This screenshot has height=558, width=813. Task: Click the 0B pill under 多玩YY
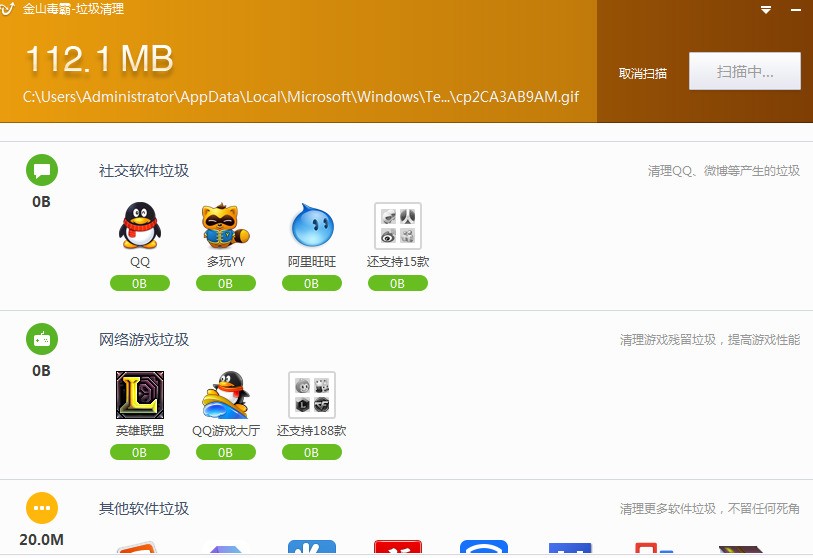(x=226, y=283)
